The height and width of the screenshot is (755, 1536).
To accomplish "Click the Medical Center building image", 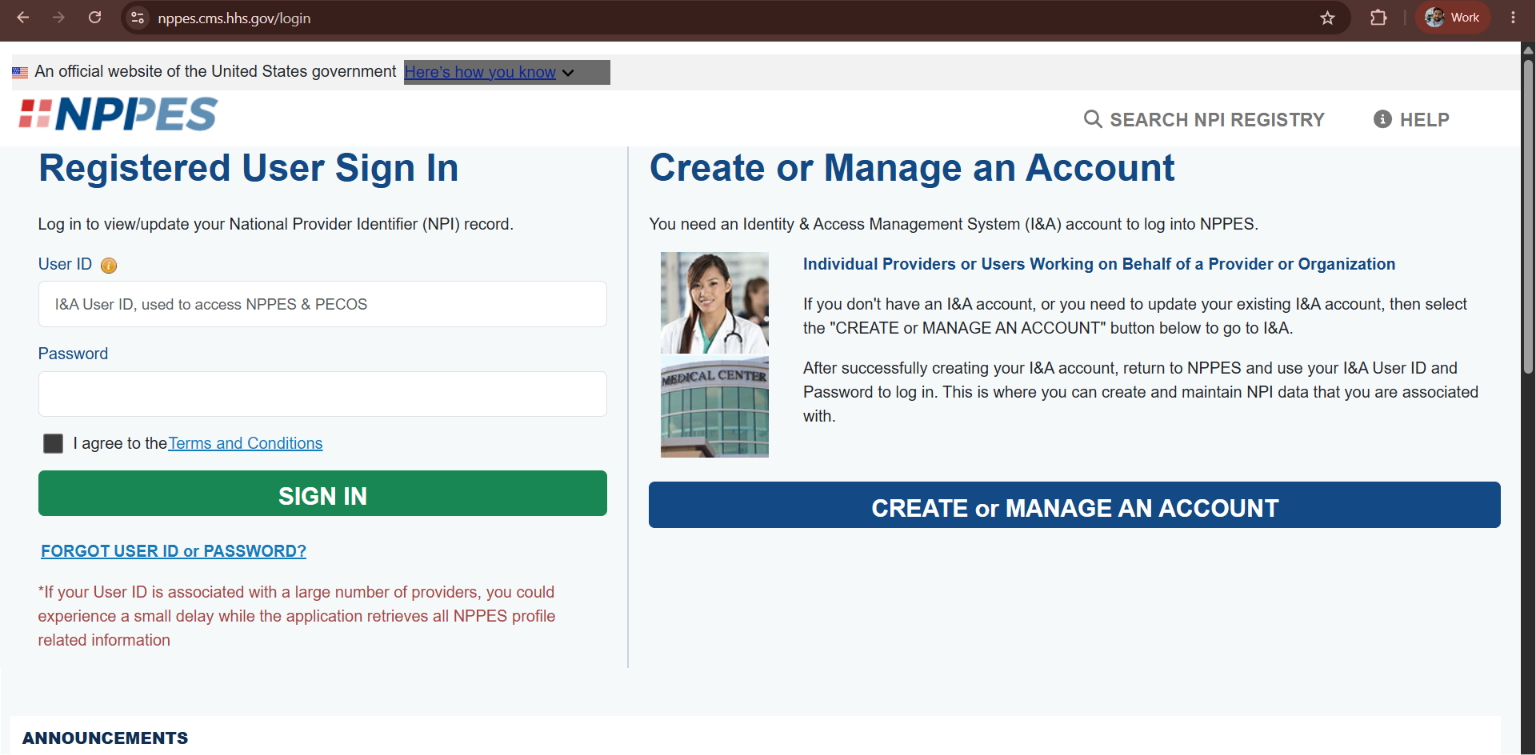I will tap(715, 407).
